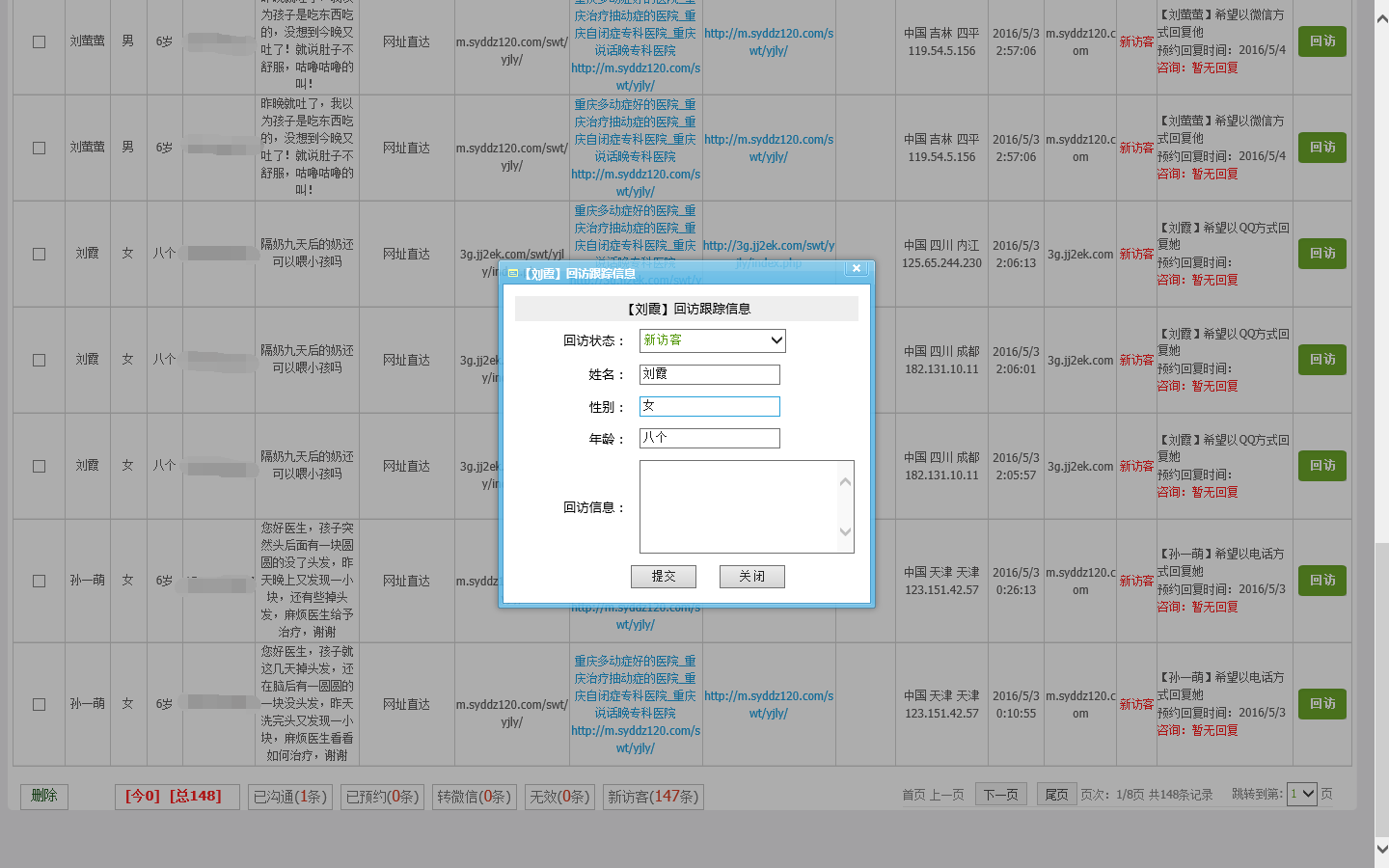The image size is (1389, 868).
Task: Open the 回访状态 dropdown
Action: click(x=712, y=340)
